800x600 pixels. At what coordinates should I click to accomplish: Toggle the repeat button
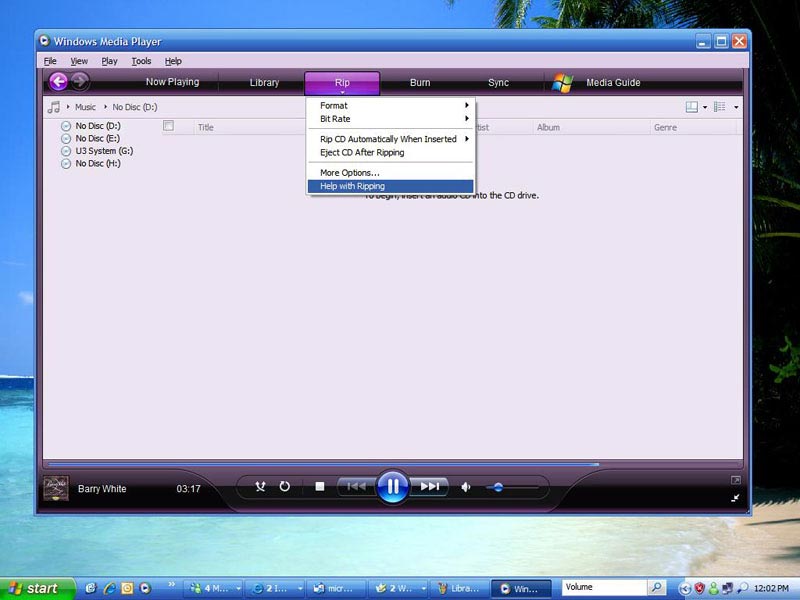click(x=285, y=487)
